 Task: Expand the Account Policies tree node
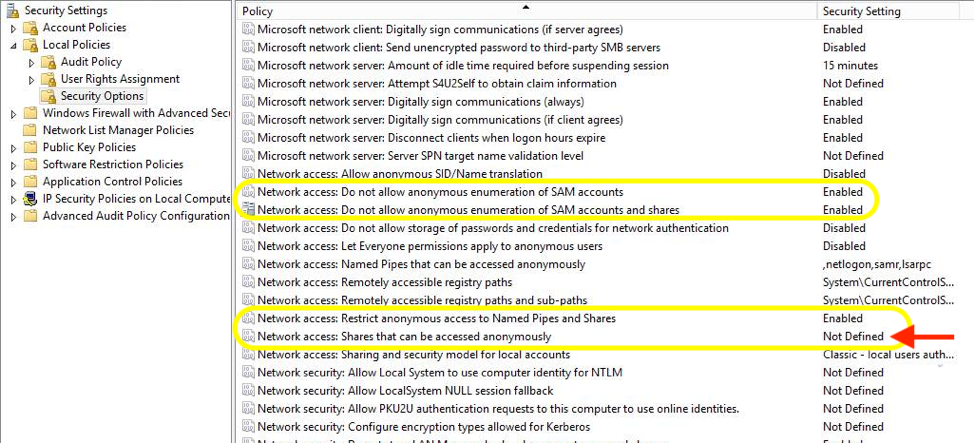(13, 28)
